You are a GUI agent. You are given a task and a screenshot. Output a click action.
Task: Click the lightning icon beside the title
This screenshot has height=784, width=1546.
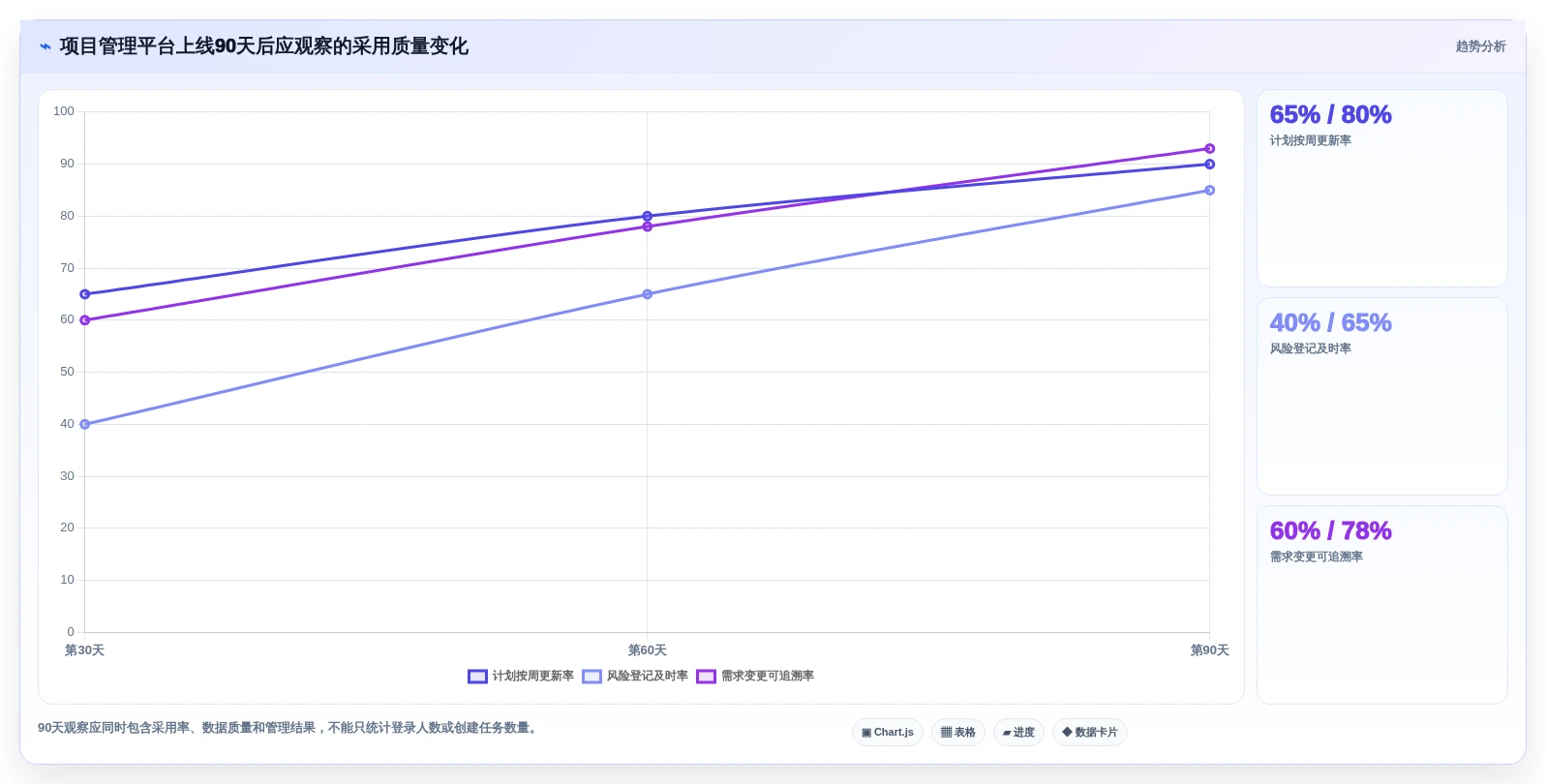(45, 46)
